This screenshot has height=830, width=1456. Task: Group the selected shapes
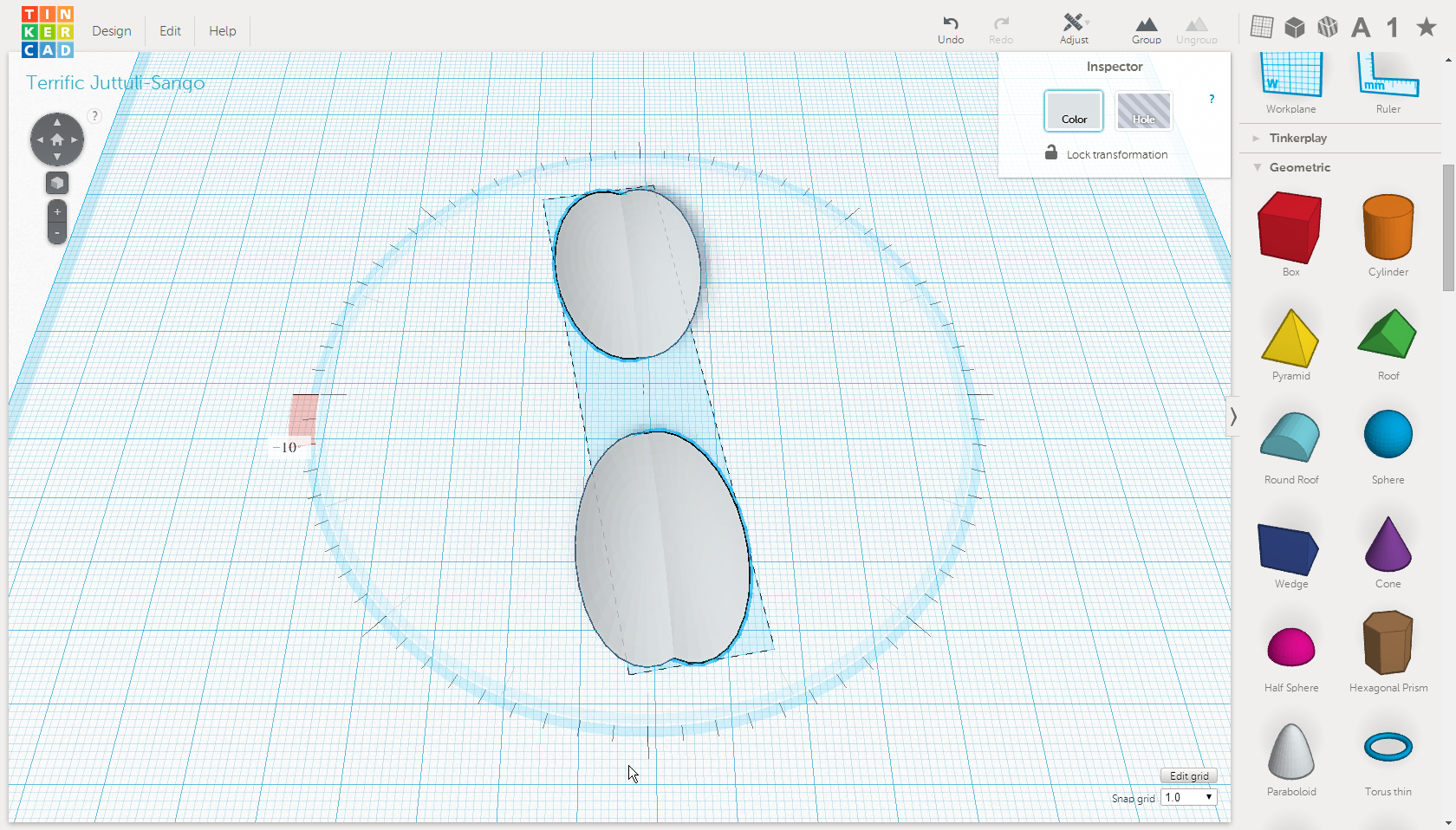point(1147,29)
